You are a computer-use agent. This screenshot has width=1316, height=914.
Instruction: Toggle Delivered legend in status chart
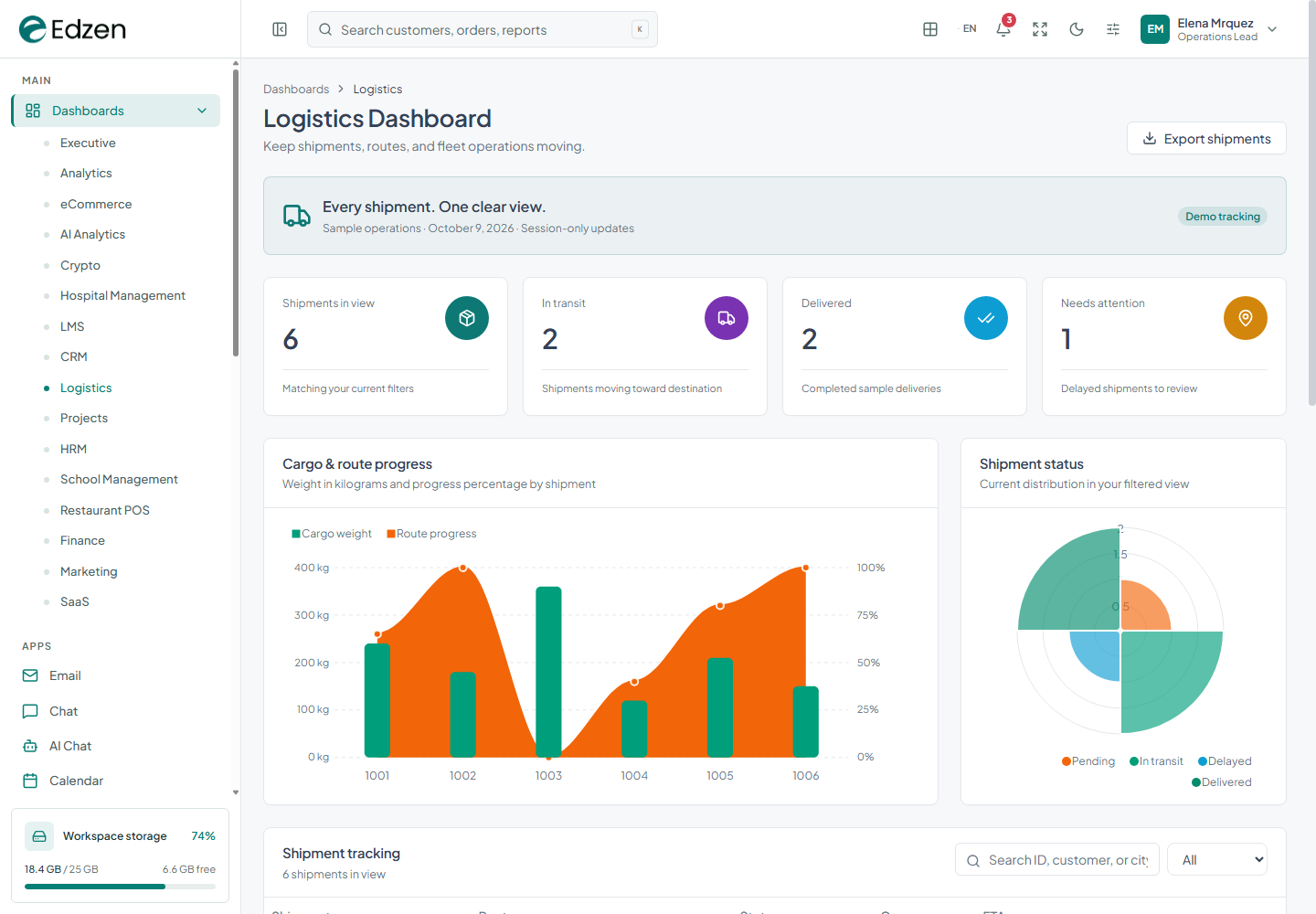point(1222,782)
